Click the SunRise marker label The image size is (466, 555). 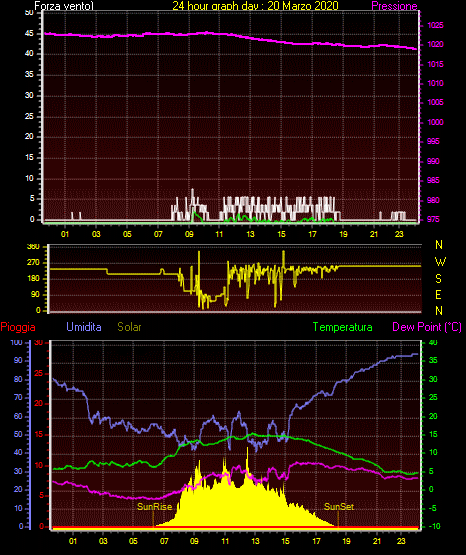point(154,507)
